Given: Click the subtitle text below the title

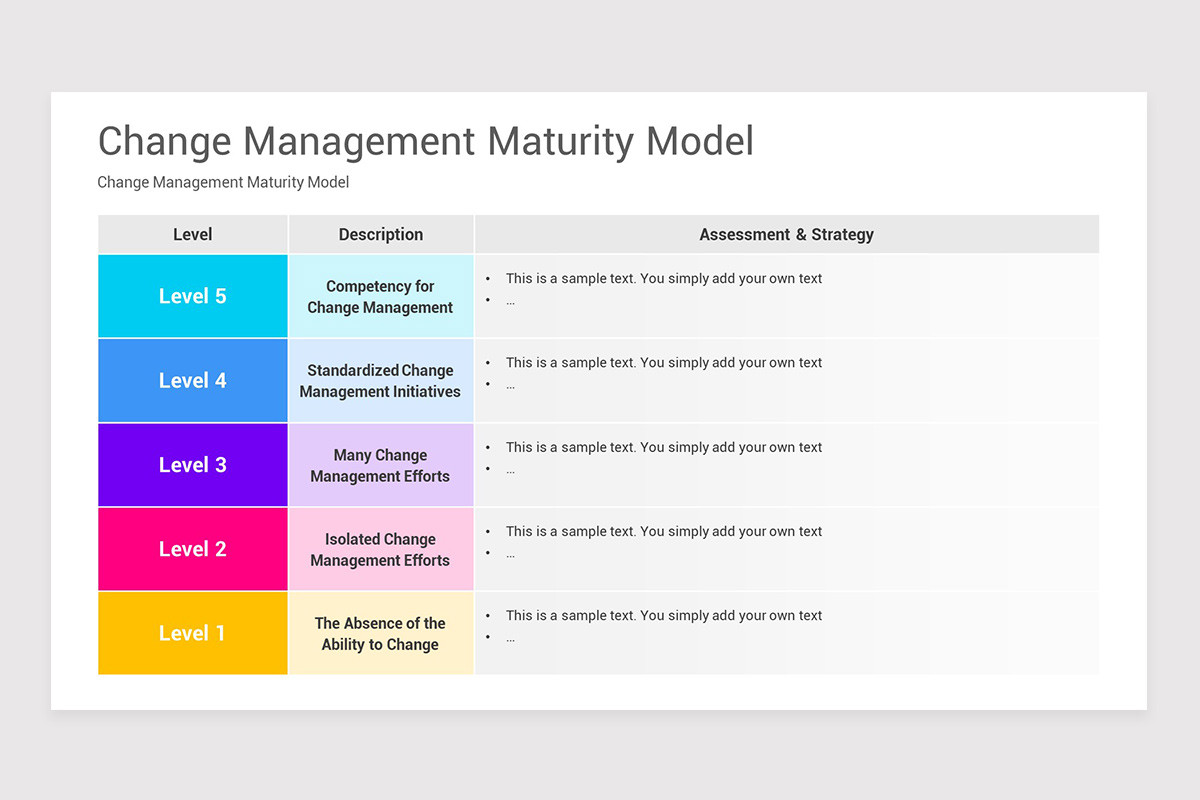Looking at the screenshot, I should coord(222,182).
